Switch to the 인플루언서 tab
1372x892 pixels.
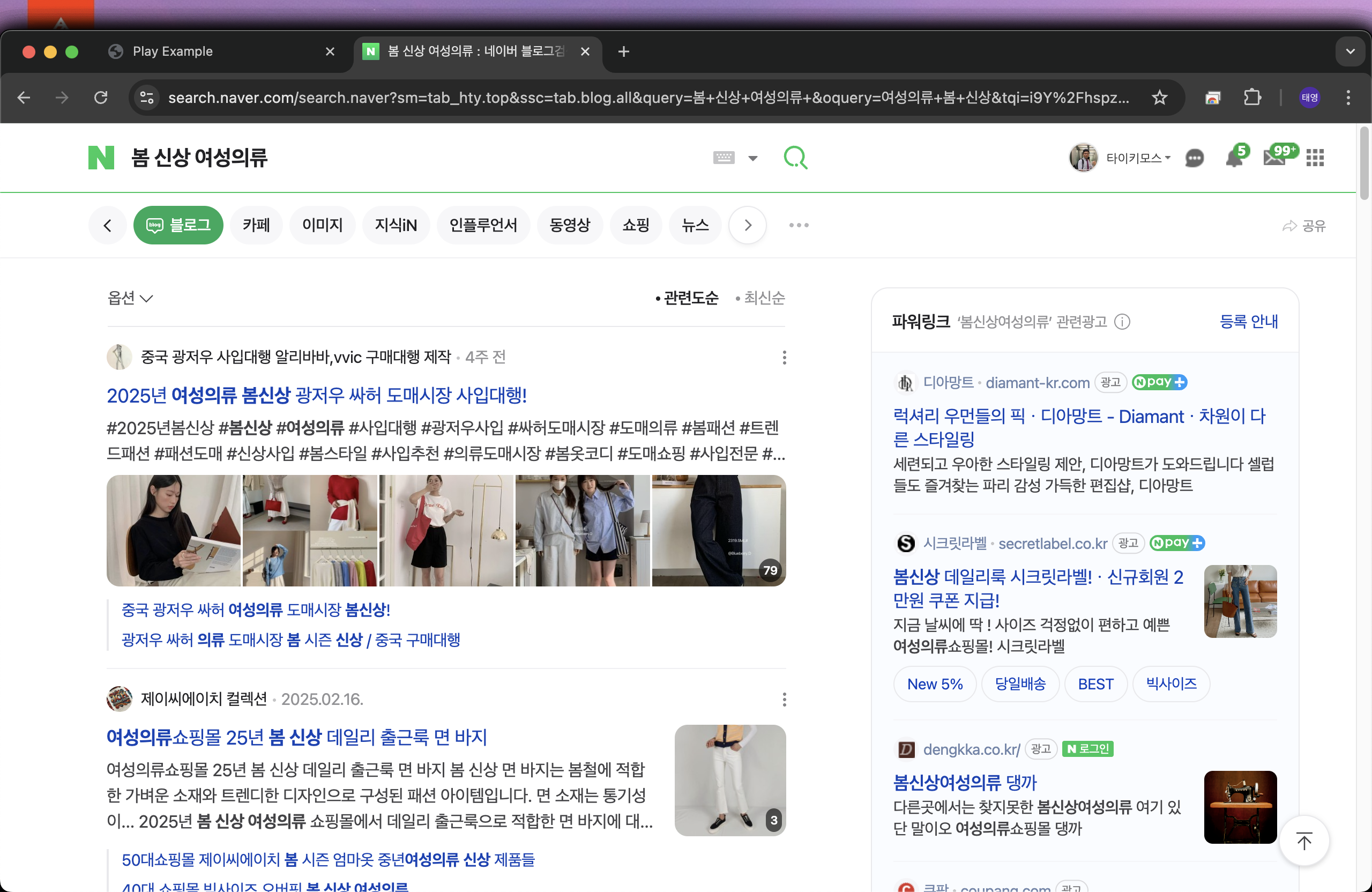[x=483, y=225]
